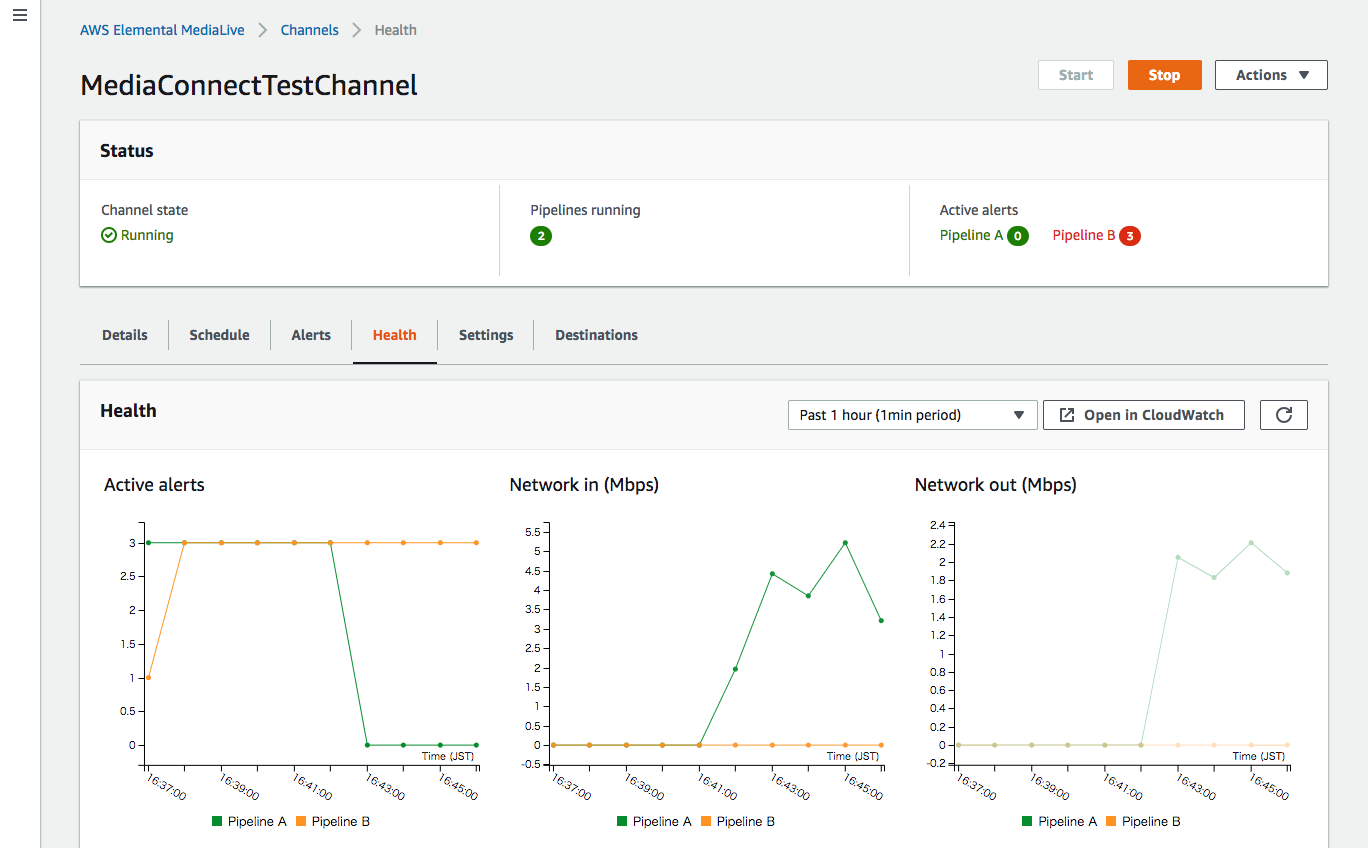Viewport: 1368px width, 848px height.
Task: Open the Actions dropdown menu
Action: pos(1271,75)
